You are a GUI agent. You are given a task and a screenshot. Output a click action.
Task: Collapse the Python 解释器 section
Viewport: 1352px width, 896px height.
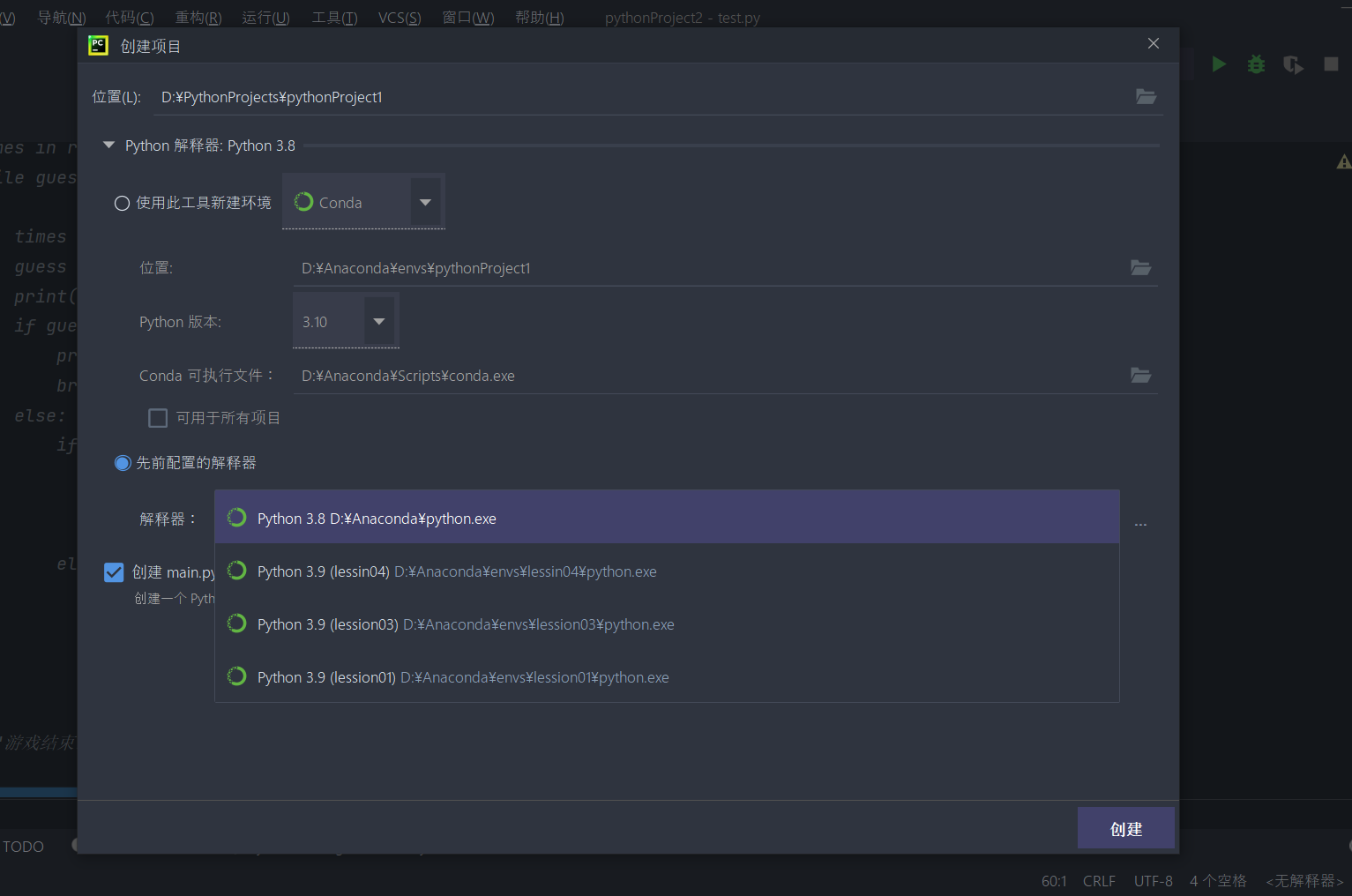tap(109, 146)
